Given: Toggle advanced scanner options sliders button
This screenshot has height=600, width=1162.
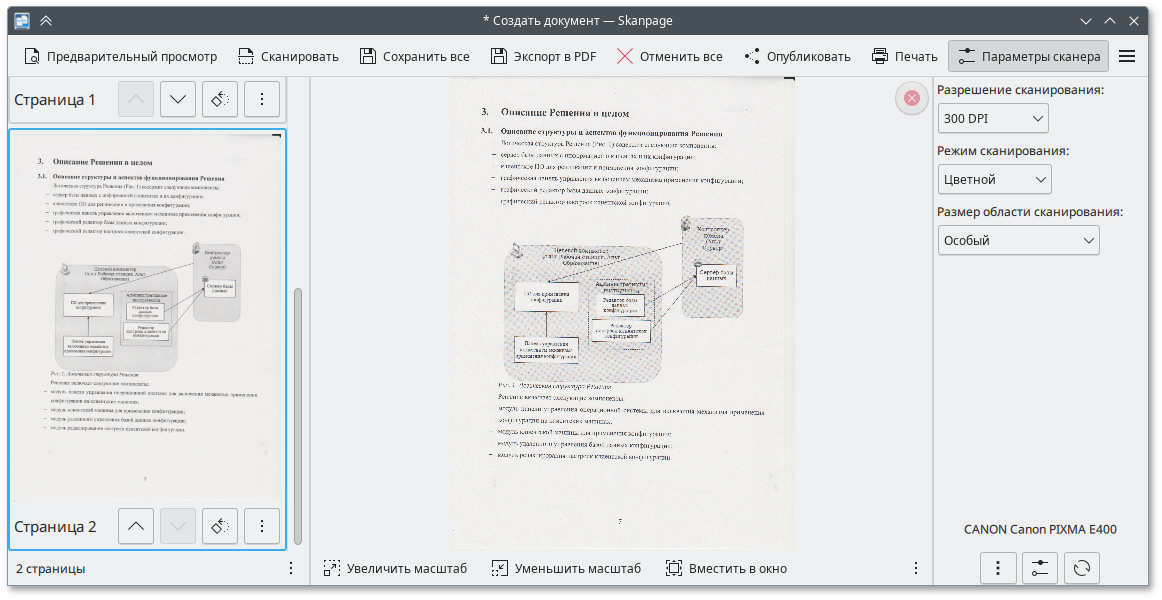Looking at the screenshot, I should (1040, 568).
